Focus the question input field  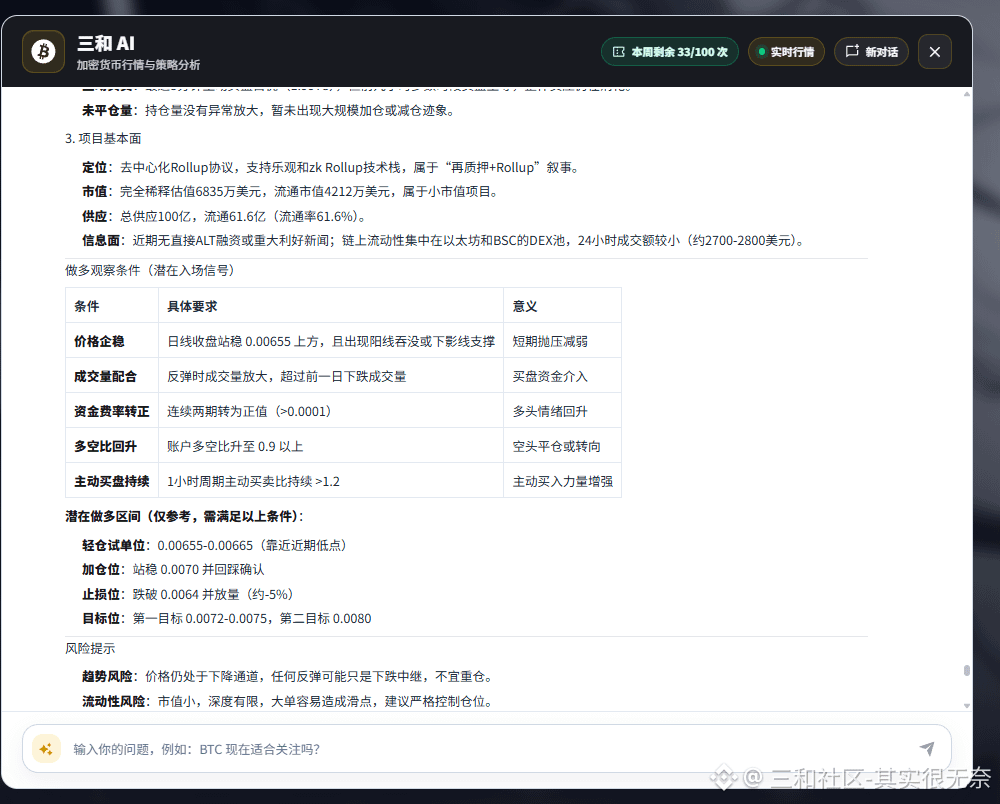click(x=487, y=749)
